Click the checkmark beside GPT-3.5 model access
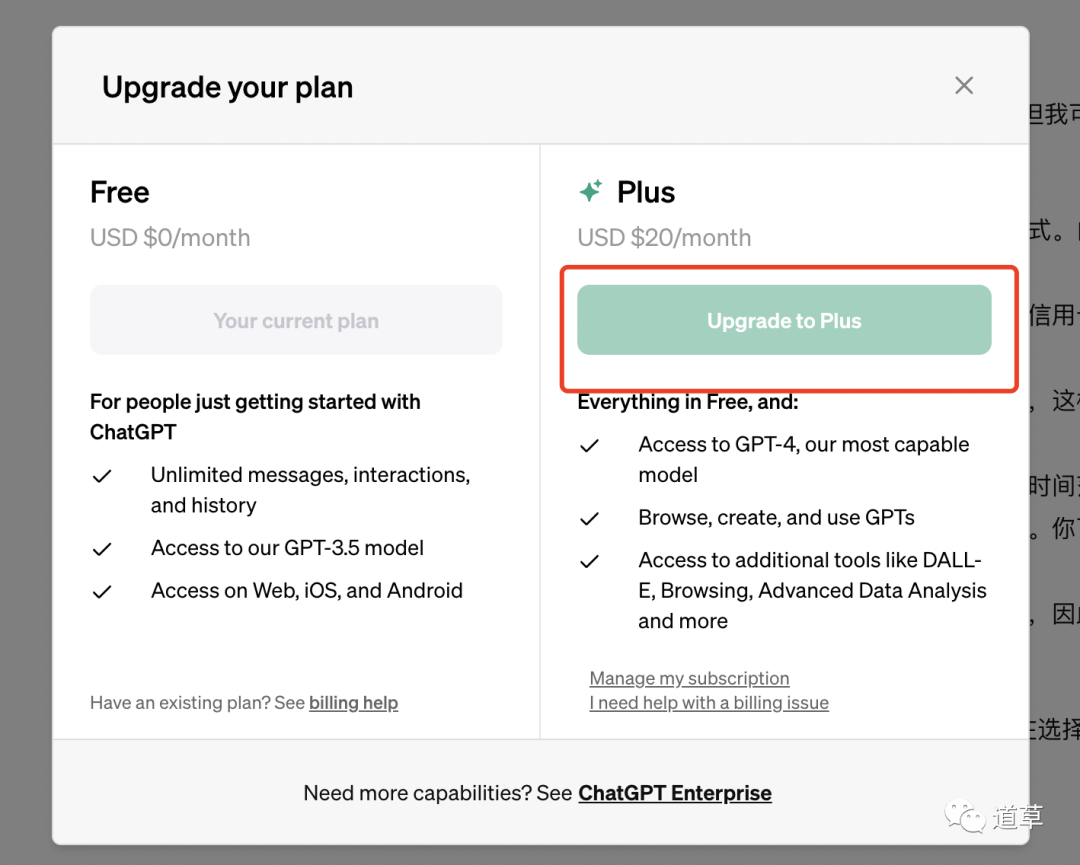 [102, 549]
